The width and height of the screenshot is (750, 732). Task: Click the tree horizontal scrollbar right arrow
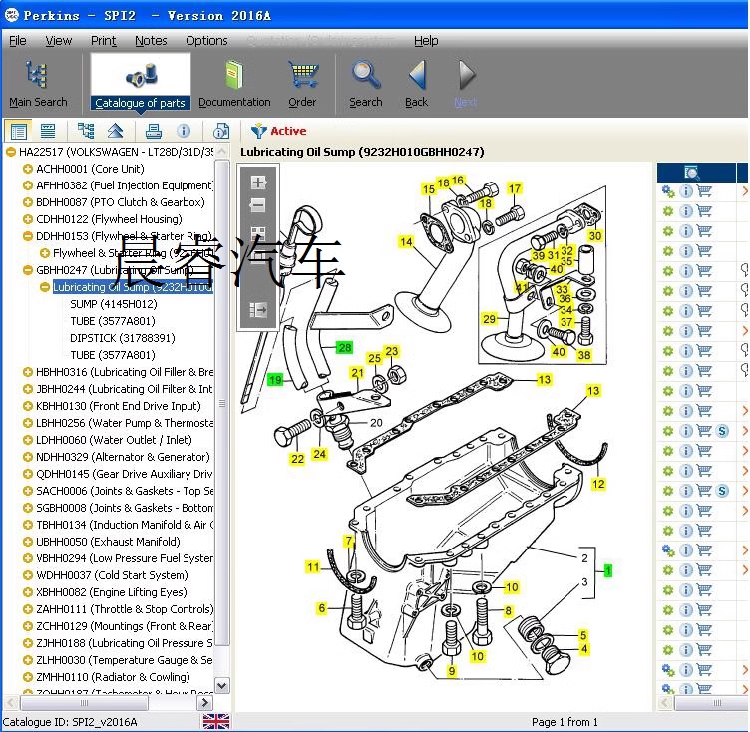click(205, 702)
